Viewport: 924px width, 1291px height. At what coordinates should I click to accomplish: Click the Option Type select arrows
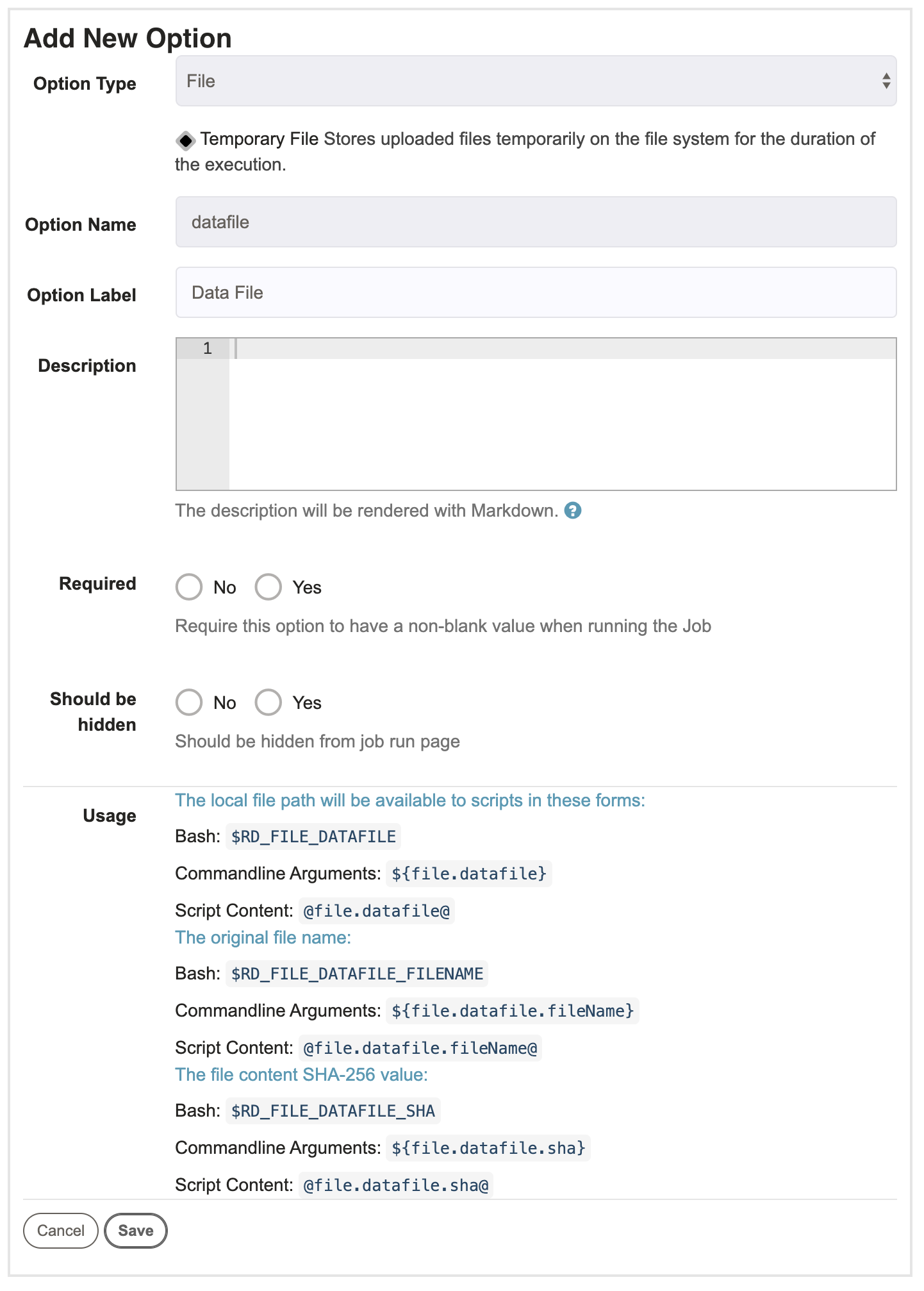(886, 81)
